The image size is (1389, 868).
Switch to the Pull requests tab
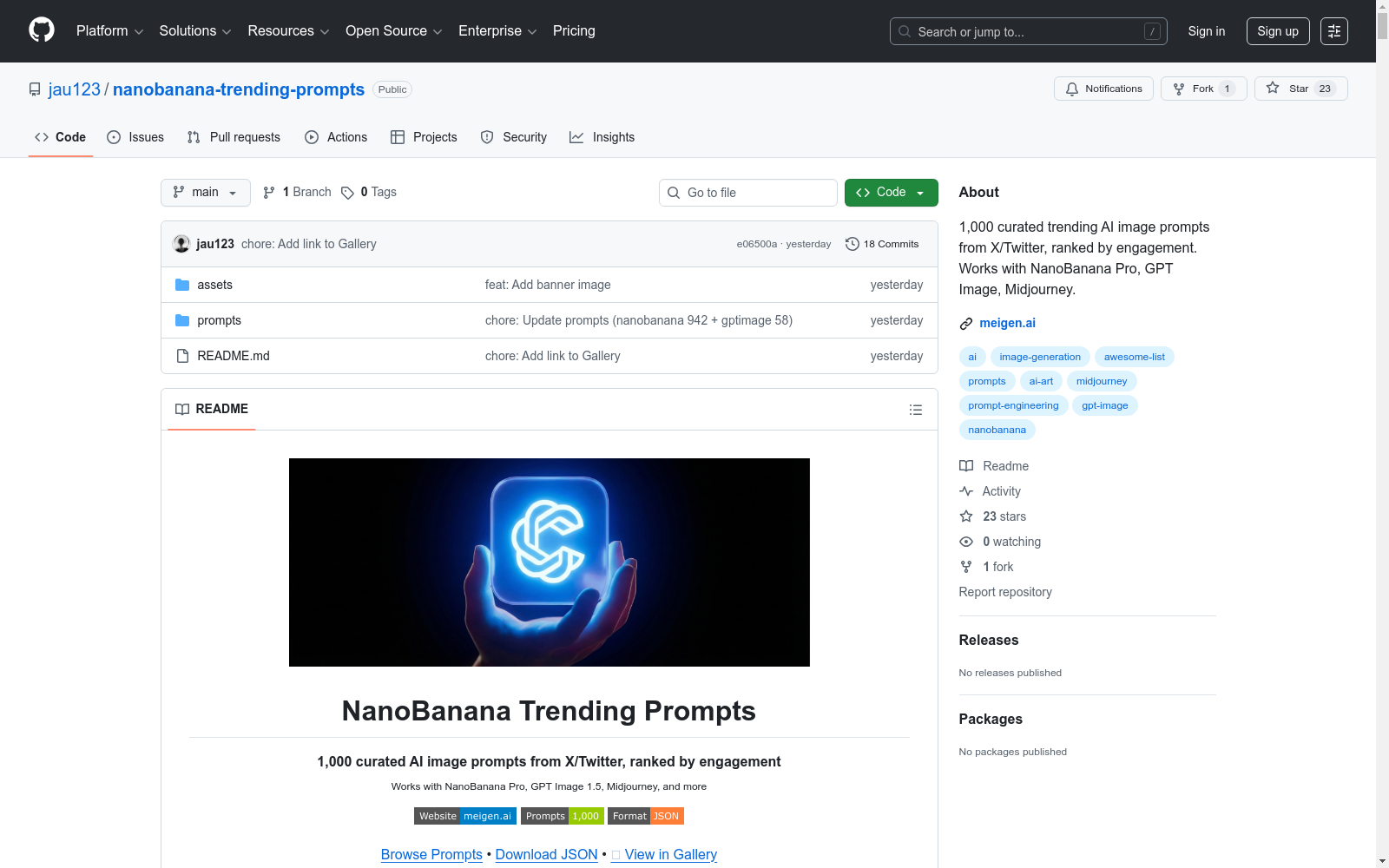click(234, 137)
